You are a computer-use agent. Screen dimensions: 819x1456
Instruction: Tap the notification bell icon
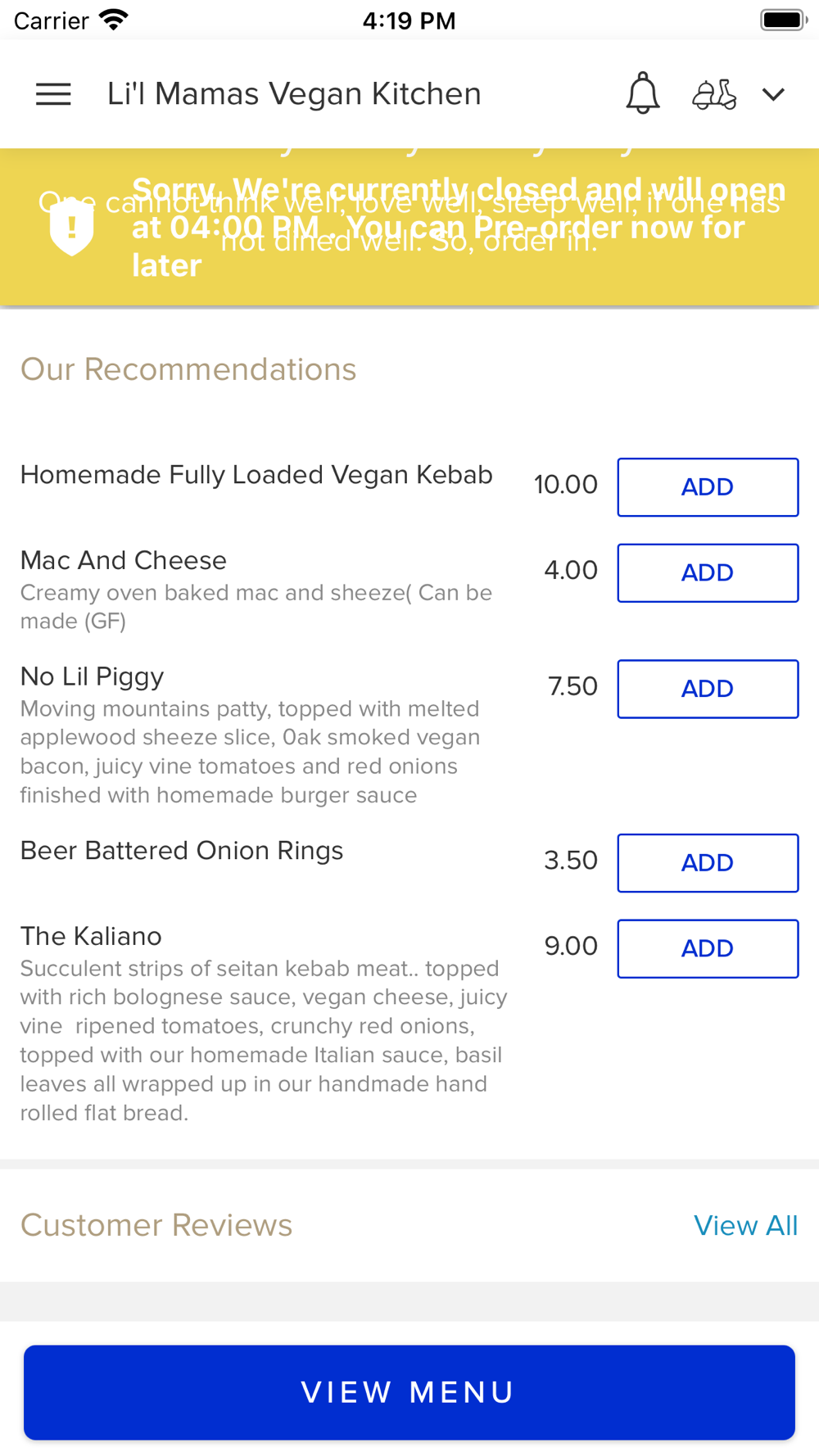(643, 93)
